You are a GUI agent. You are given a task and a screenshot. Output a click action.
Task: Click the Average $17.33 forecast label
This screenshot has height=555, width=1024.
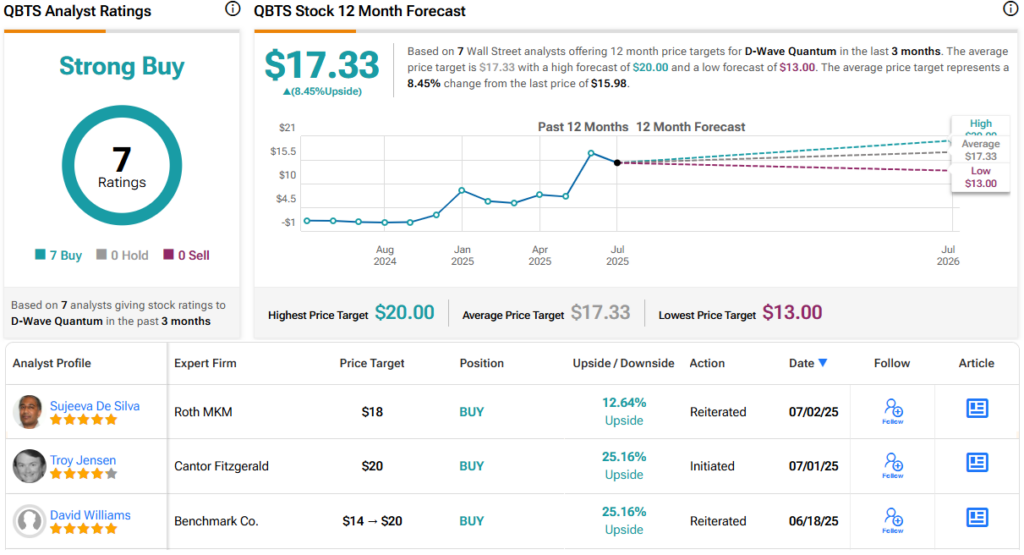click(x=980, y=150)
